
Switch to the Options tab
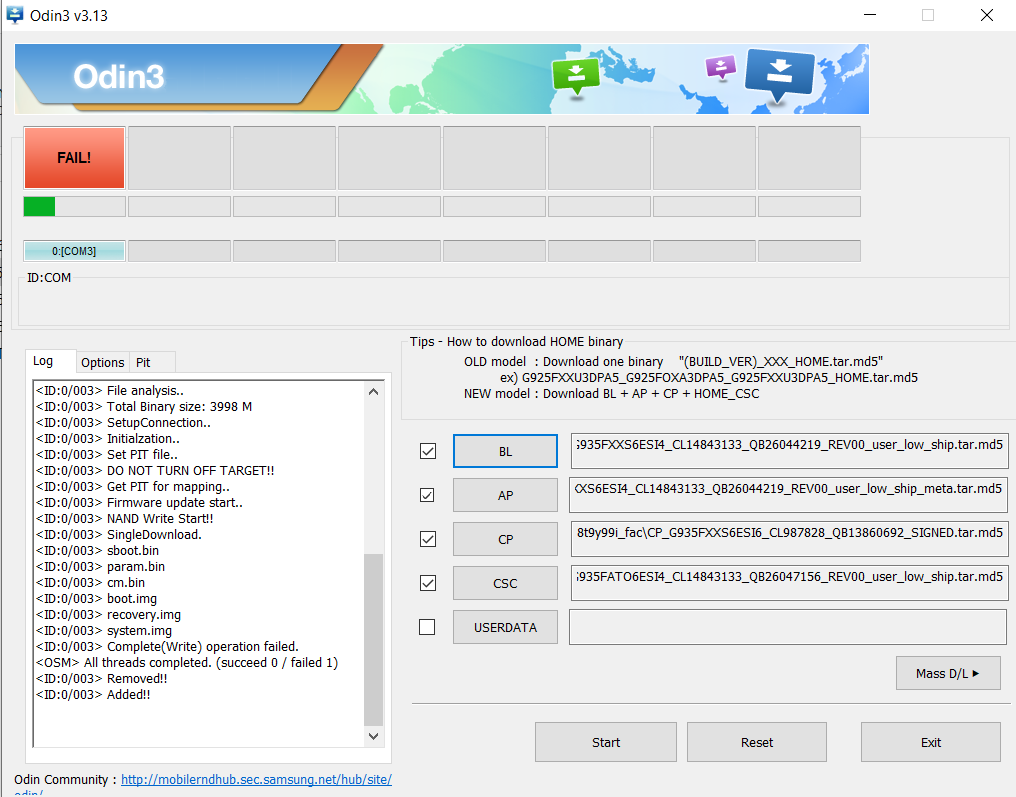[x=102, y=362]
